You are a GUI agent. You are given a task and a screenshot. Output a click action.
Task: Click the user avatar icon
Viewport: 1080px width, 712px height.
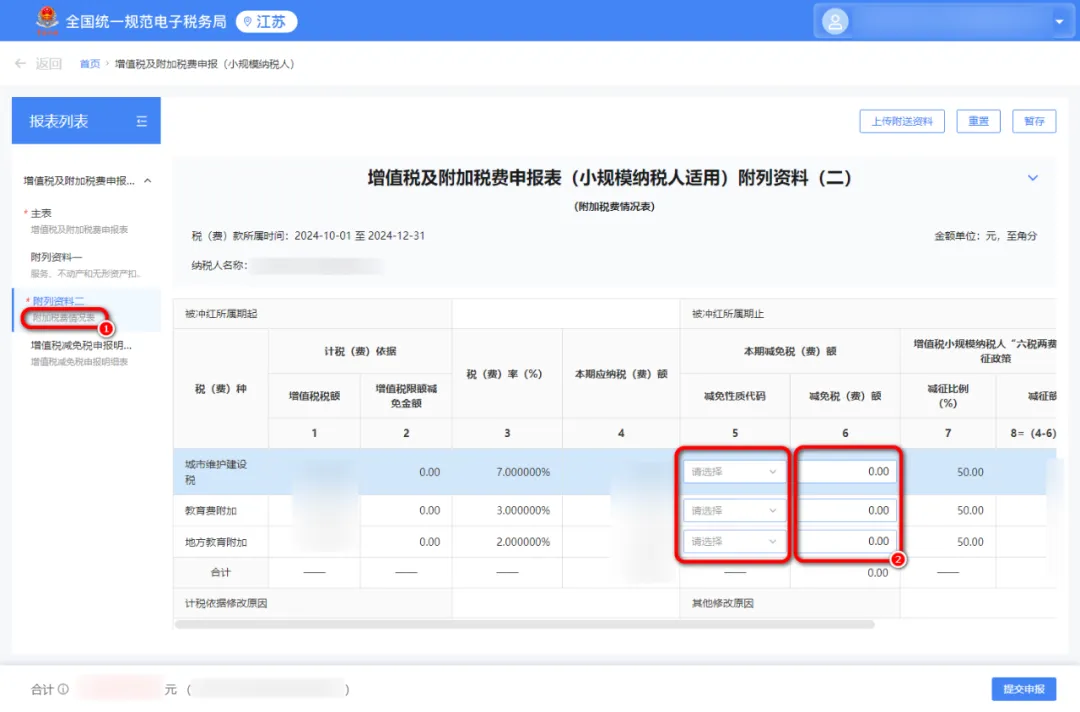coord(834,21)
